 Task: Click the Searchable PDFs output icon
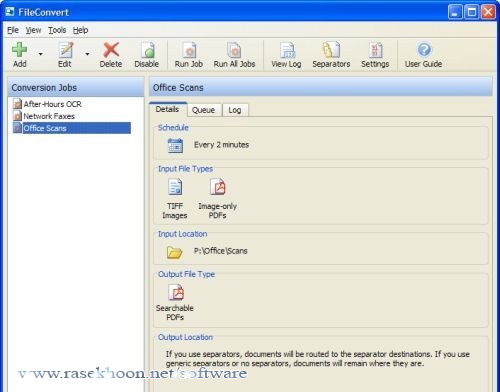click(176, 292)
